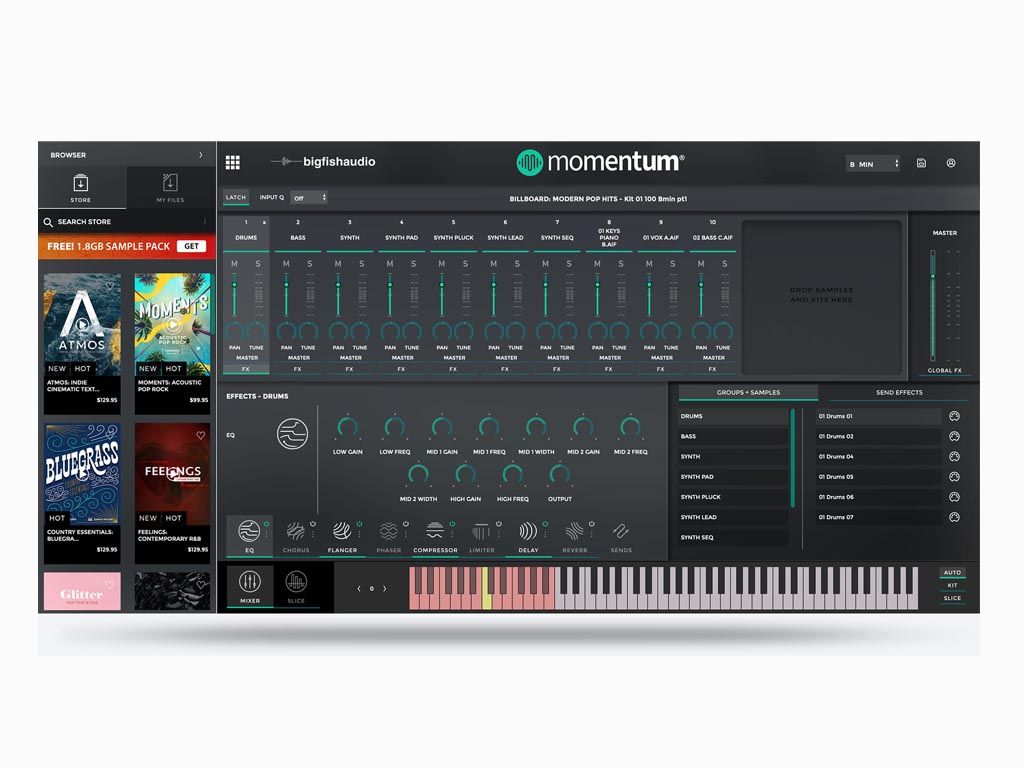Viewport: 1024px width, 768px height.
Task: Click the Master volume fader
Action: coord(932,277)
